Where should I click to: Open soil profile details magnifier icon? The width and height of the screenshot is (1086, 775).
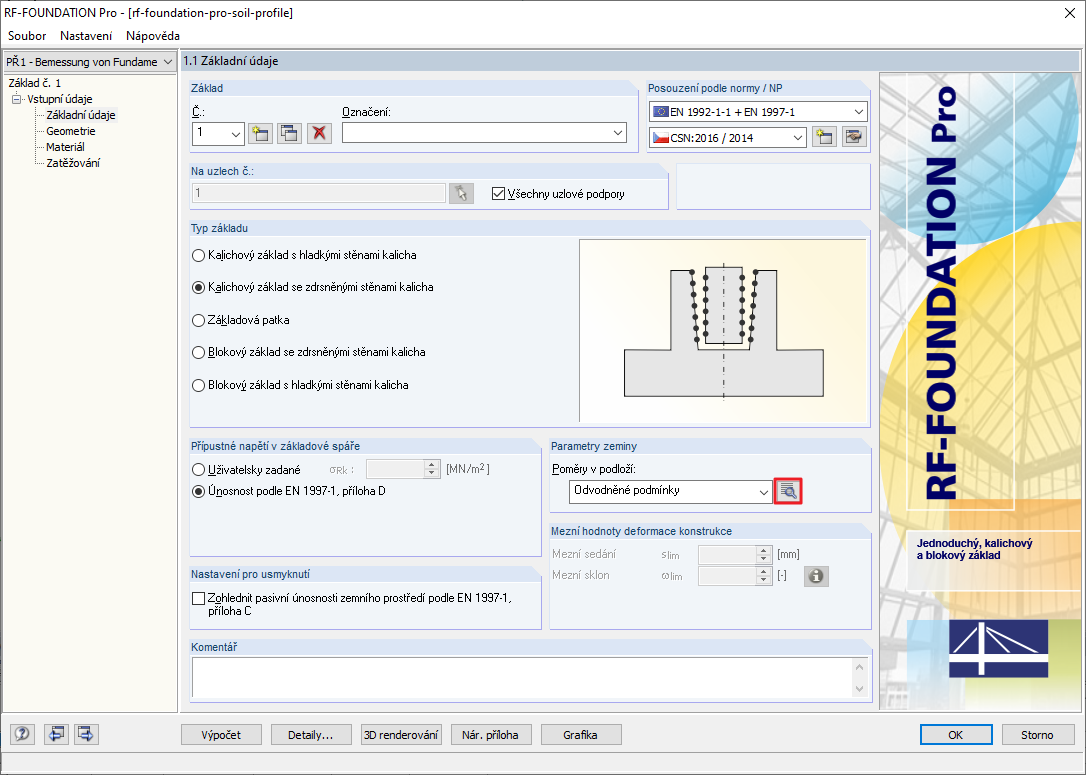pos(788,491)
